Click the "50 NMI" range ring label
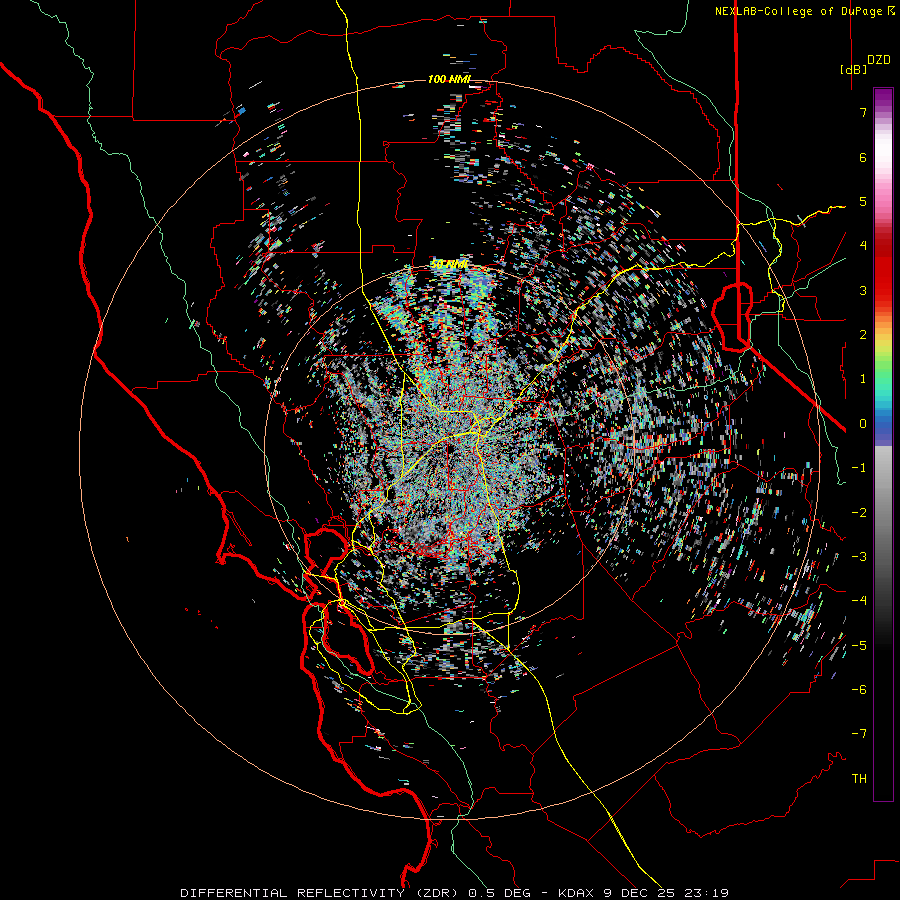Viewport: 900px width, 900px height. point(449,265)
